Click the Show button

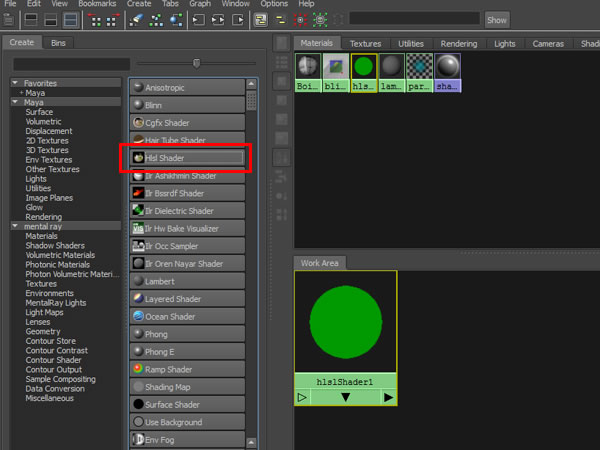coord(497,20)
